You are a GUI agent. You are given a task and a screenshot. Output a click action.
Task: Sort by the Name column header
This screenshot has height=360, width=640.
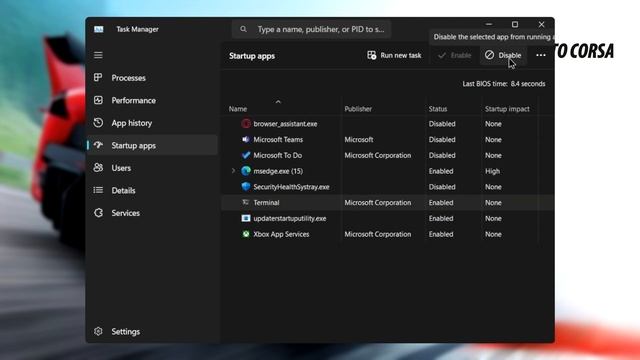point(238,109)
